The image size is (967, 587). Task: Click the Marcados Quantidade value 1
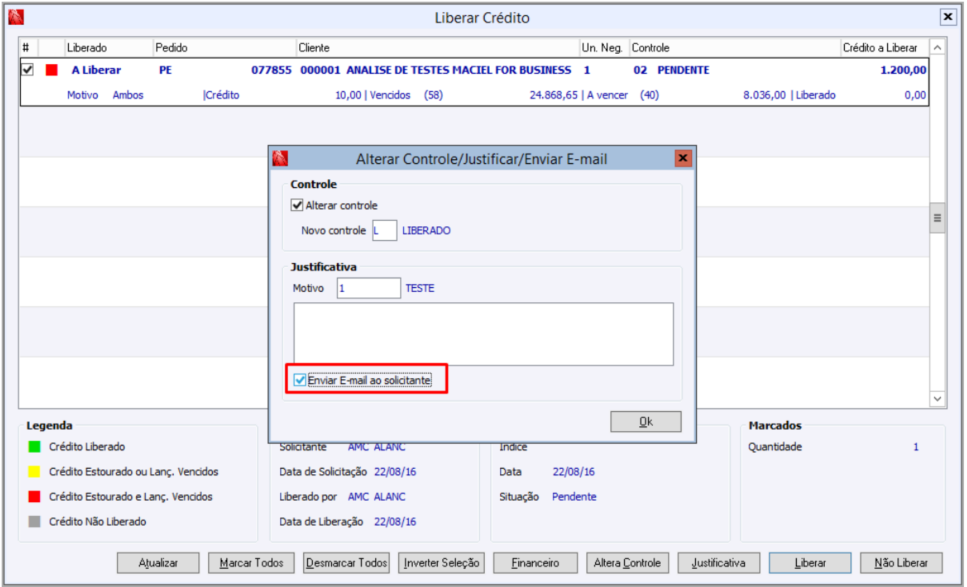(x=916, y=447)
